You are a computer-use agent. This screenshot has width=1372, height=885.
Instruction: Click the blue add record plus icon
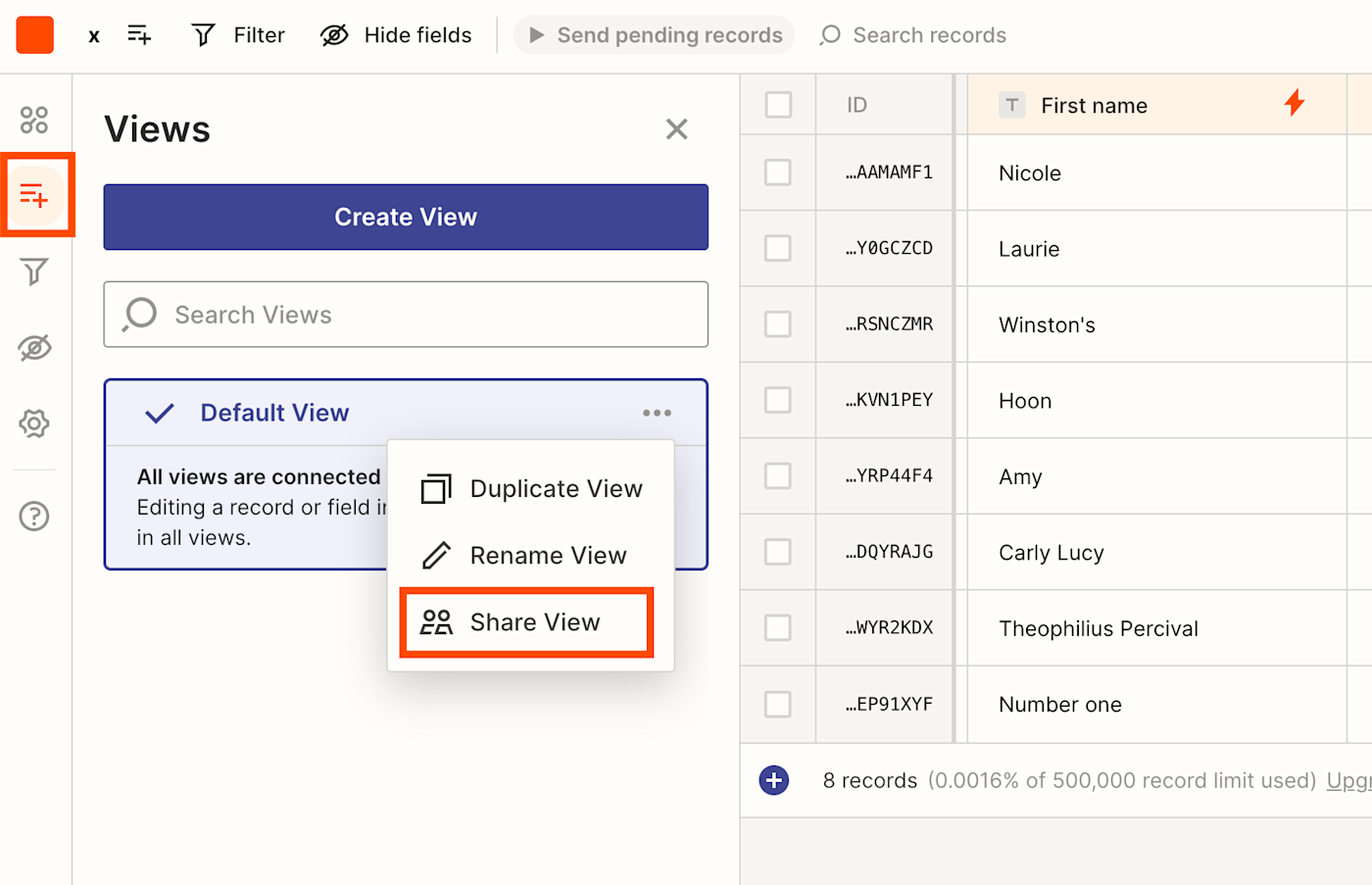(774, 780)
